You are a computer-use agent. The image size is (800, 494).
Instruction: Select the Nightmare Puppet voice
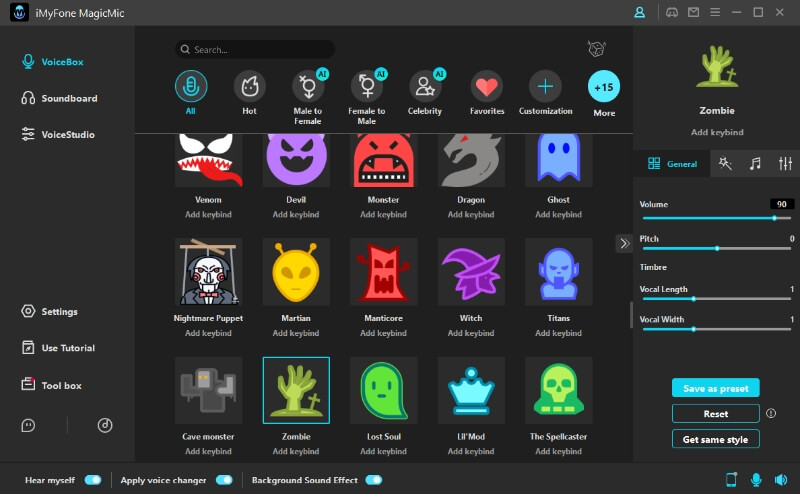click(x=209, y=271)
